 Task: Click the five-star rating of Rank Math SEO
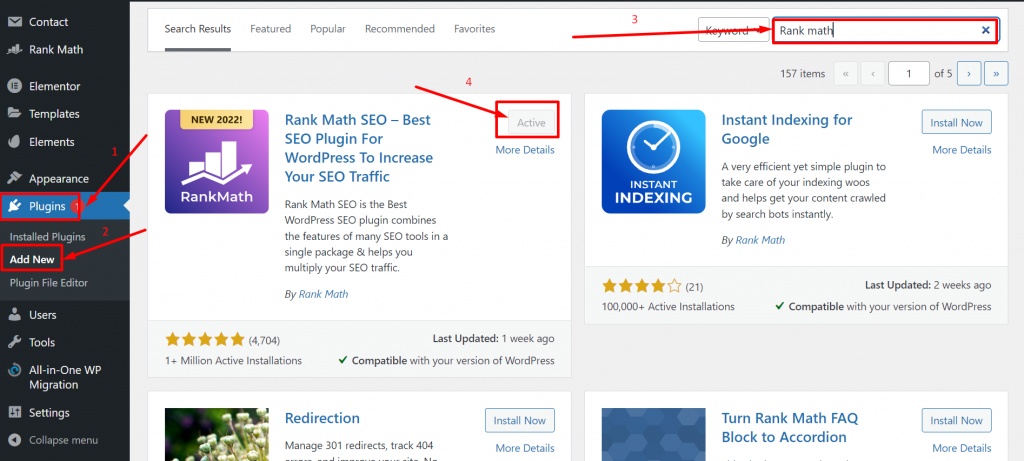pos(205,340)
